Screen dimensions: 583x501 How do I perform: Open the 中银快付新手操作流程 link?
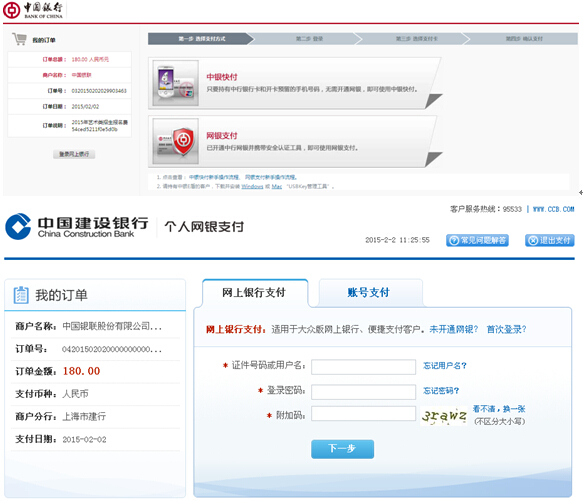[x=214, y=177]
